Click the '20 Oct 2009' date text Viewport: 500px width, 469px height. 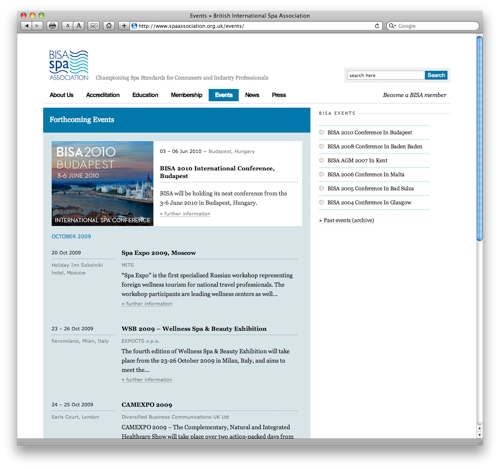[x=66, y=253]
